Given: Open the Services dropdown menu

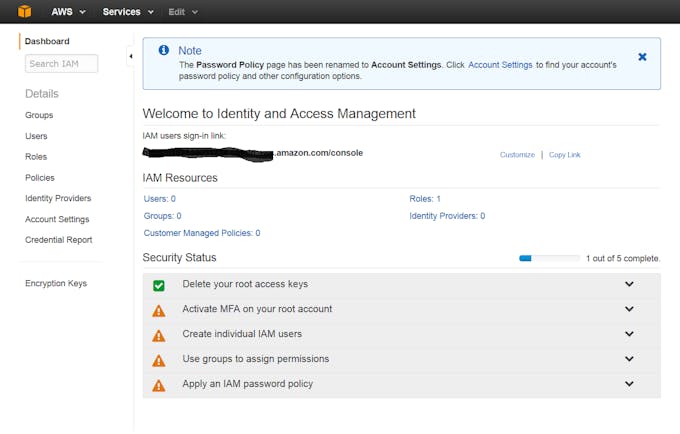Looking at the screenshot, I should pos(128,12).
